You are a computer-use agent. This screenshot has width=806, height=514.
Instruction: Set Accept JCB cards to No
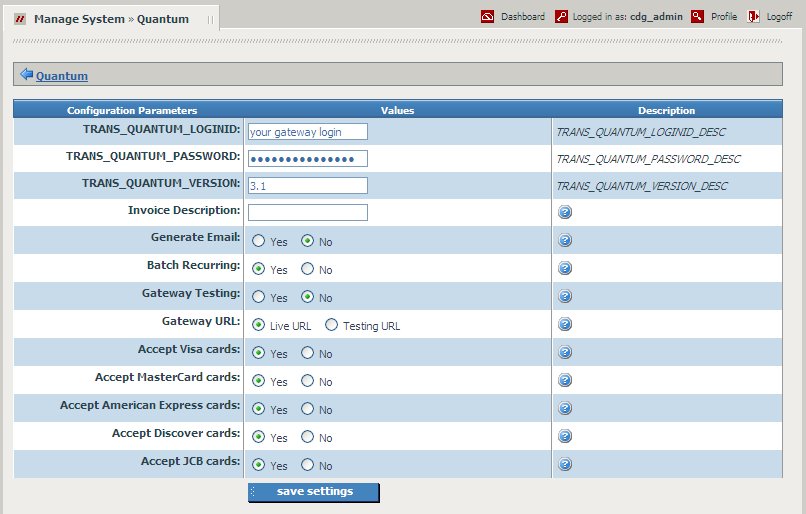[x=307, y=465]
